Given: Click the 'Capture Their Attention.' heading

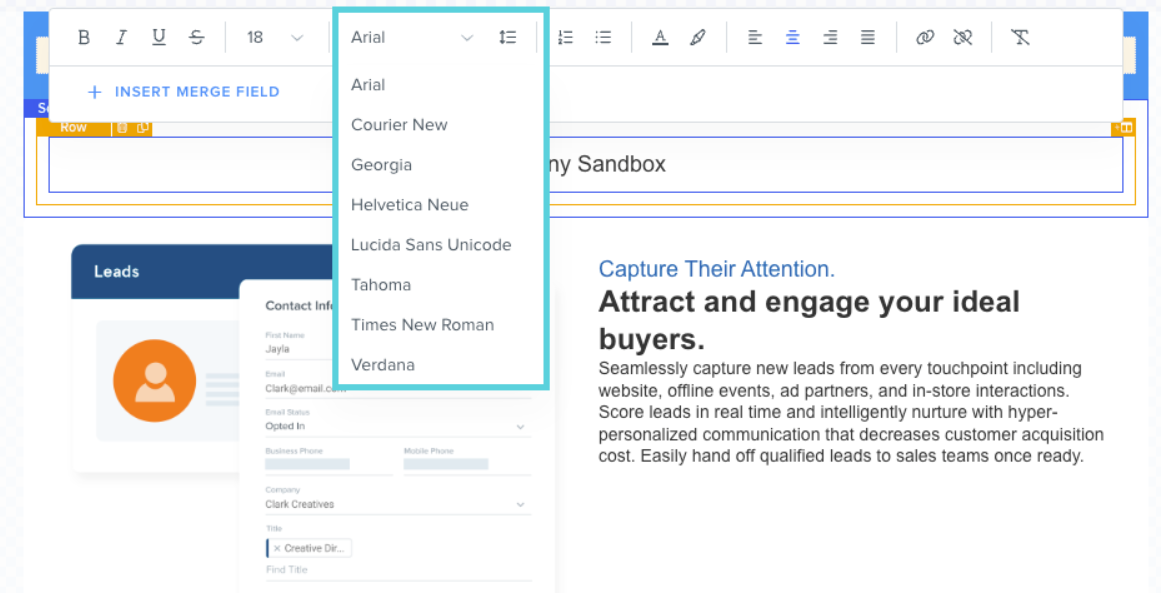Looking at the screenshot, I should pos(717,269).
